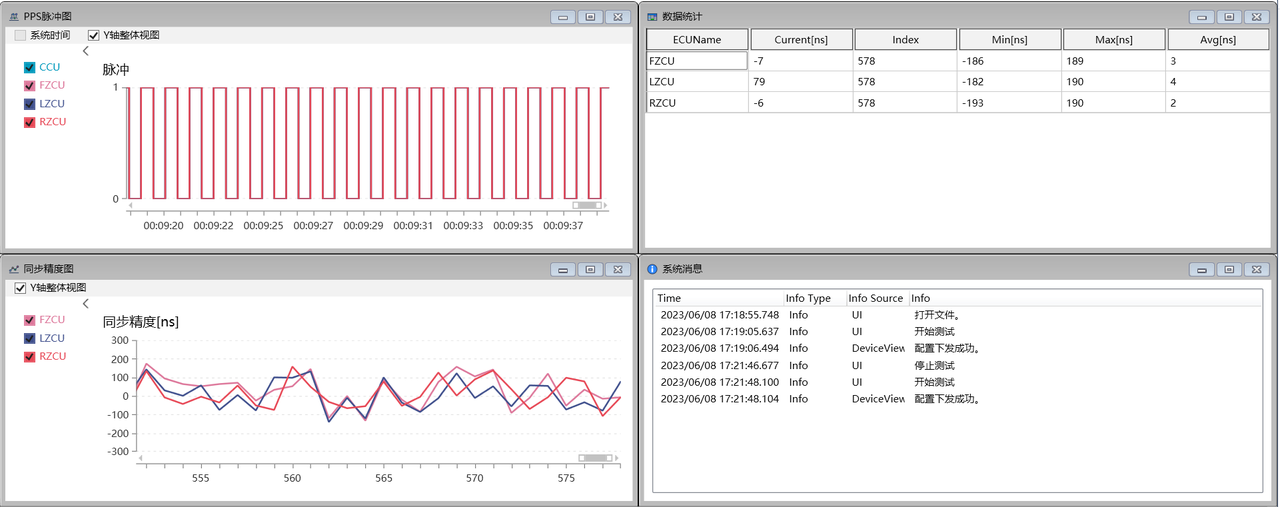Uncheck CCU series in pulse legend

(x=29, y=68)
